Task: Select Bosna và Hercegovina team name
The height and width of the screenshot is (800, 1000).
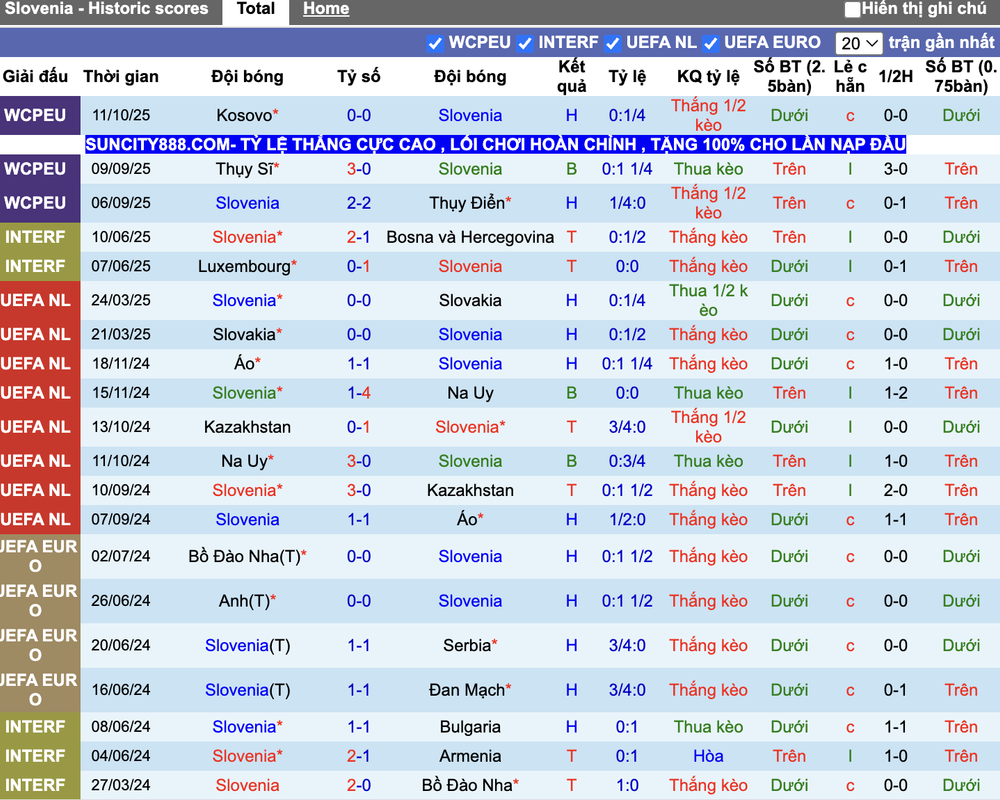Action: point(470,237)
